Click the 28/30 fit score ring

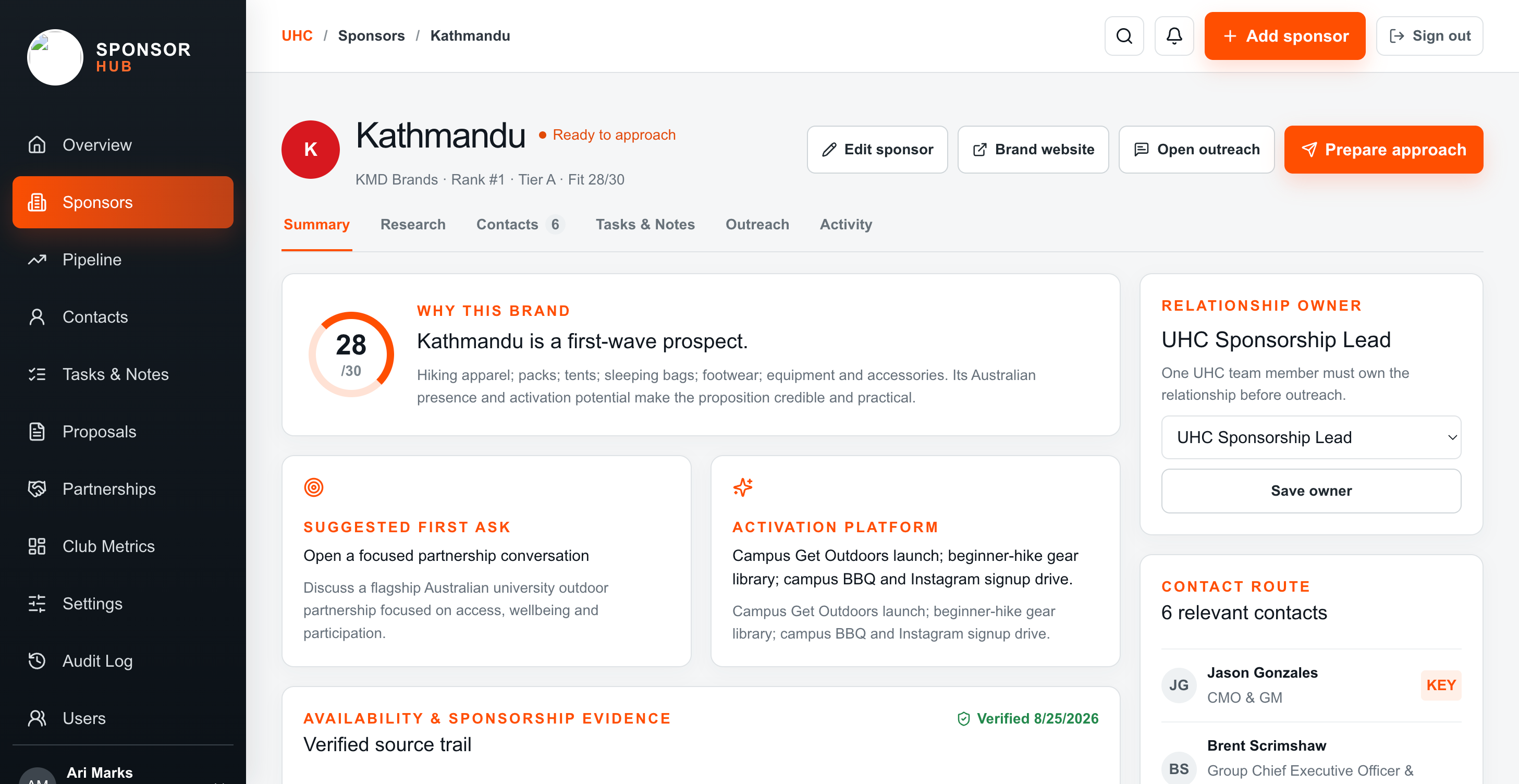coord(351,354)
